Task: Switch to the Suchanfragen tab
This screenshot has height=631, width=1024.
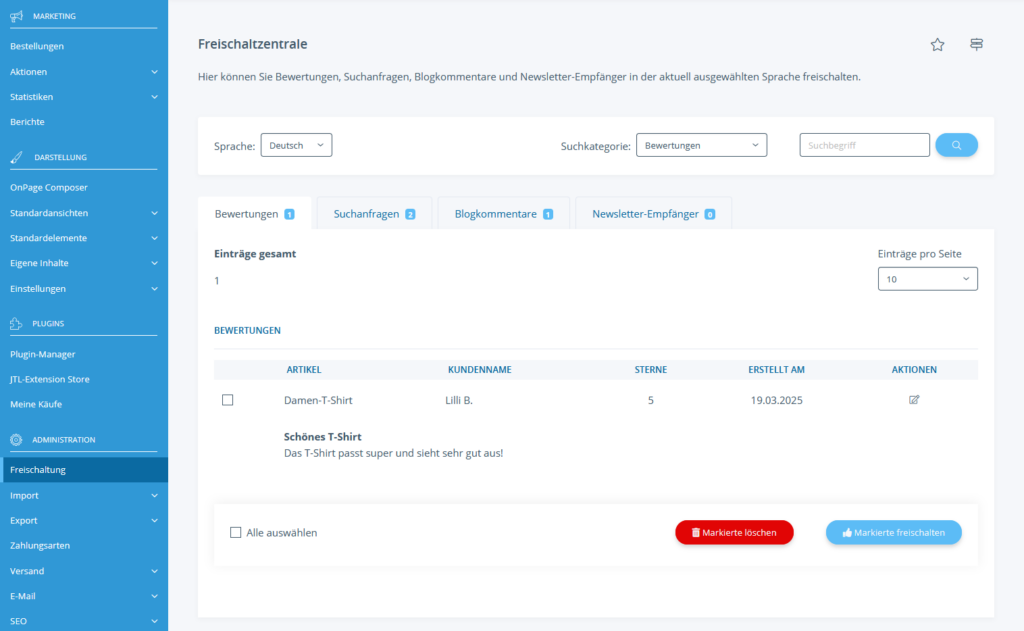Action: click(374, 213)
